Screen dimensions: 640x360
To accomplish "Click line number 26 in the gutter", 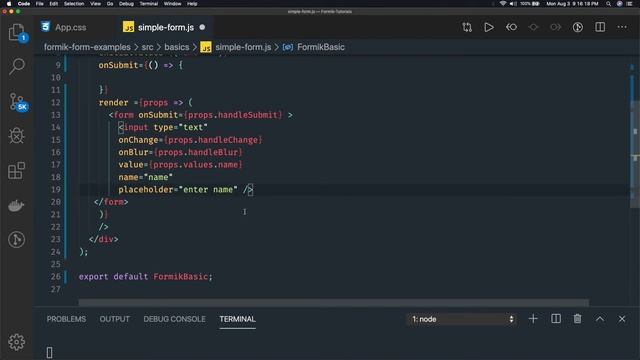I will tap(56, 276).
